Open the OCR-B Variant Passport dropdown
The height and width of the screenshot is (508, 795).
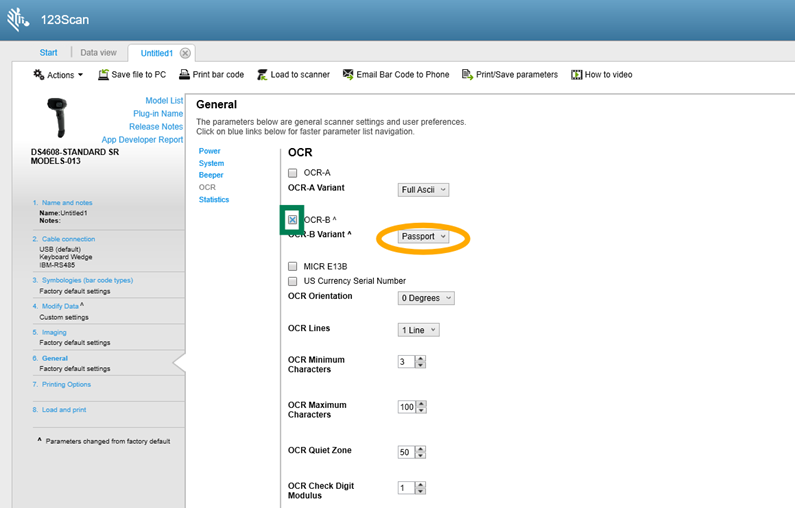point(423,237)
